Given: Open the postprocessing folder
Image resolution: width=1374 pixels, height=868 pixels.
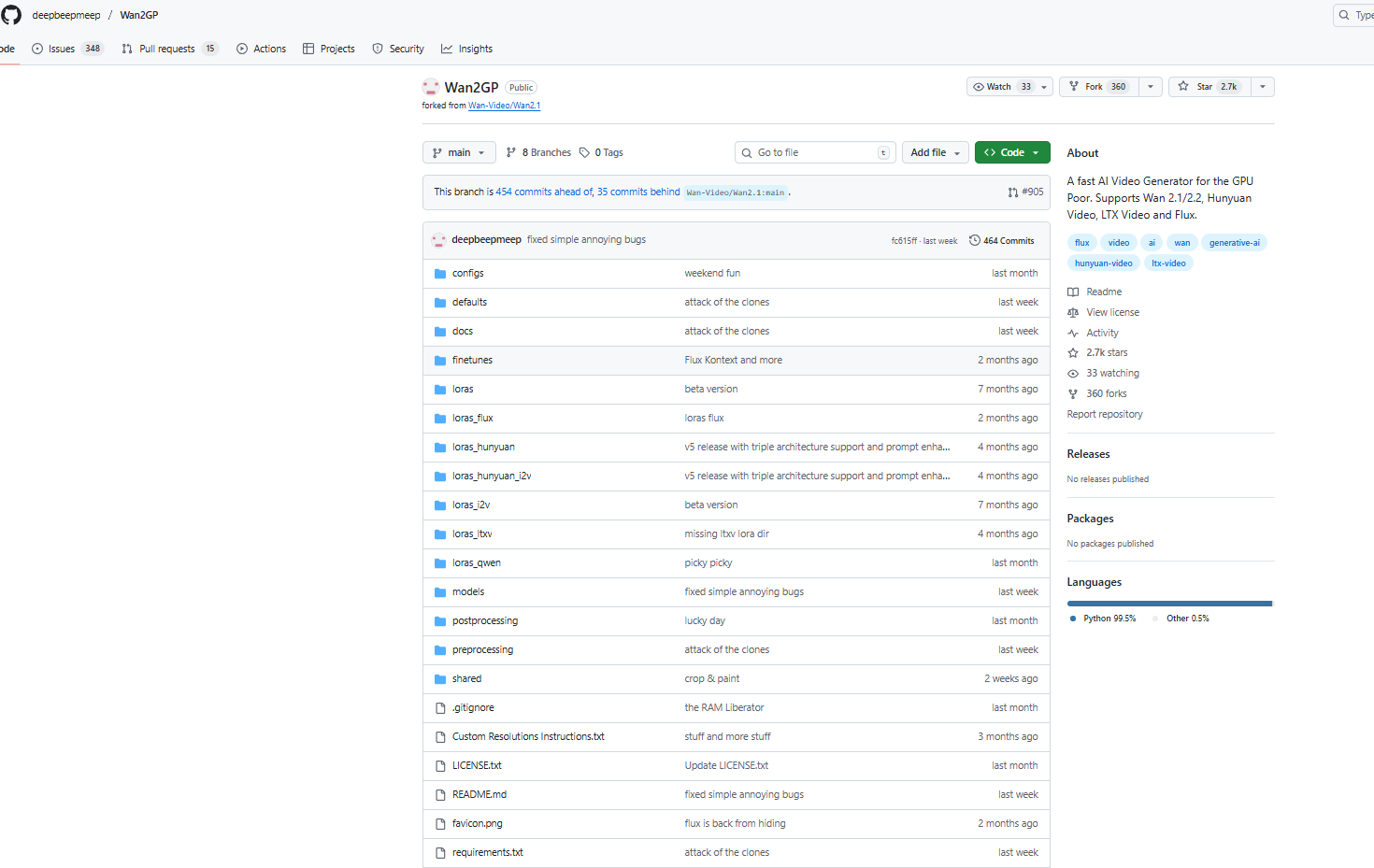Looking at the screenshot, I should pos(485,621).
